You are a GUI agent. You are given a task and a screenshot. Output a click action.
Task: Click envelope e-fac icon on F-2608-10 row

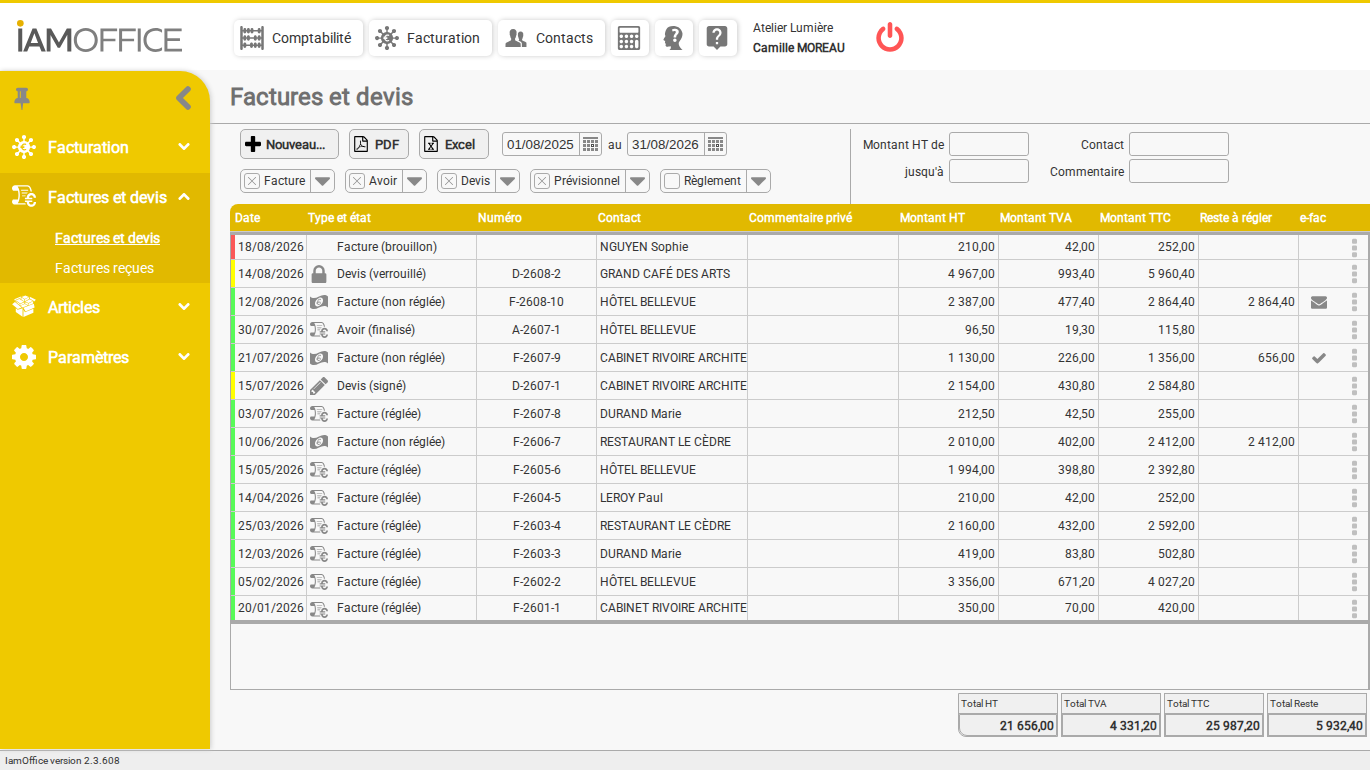tap(1319, 302)
